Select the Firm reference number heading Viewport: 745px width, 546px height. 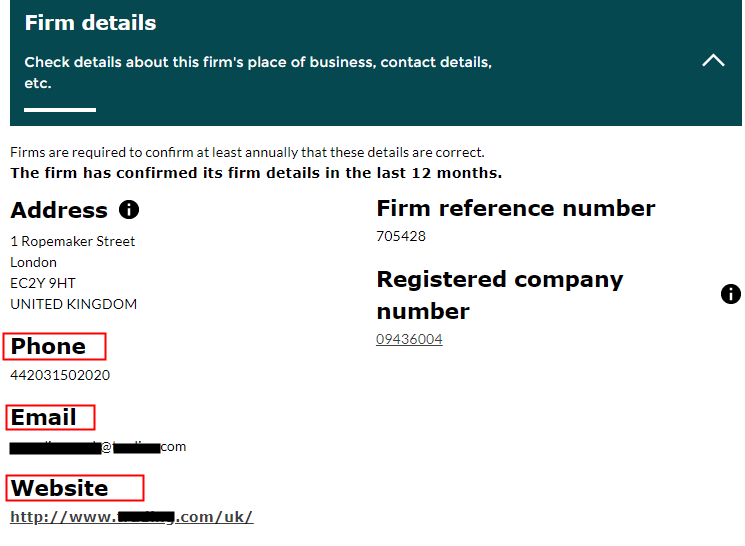pos(515,208)
